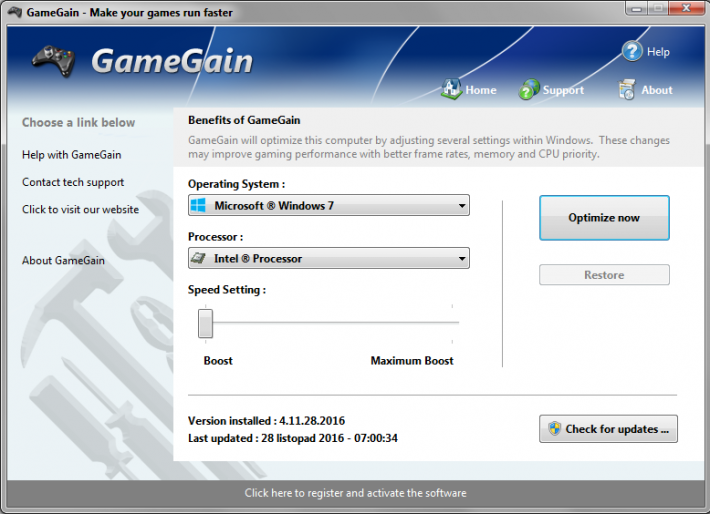The width and height of the screenshot is (710, 514).
Task: Click register and activate the software bar
Action: click(355, 493)
